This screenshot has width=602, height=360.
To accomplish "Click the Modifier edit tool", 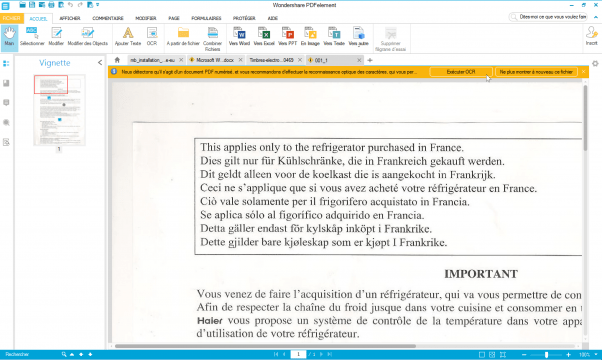I will tap(56, 37).
